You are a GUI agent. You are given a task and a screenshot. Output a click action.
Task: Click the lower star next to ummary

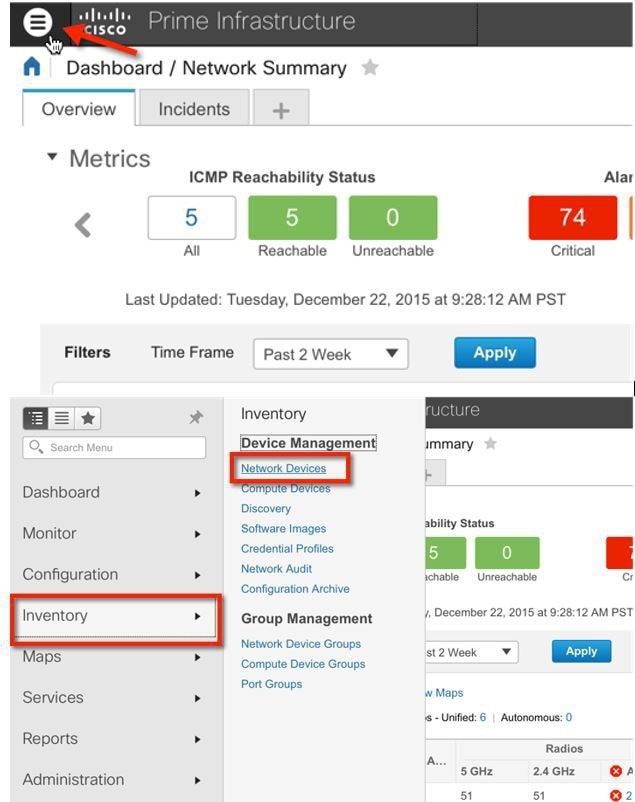490,443
